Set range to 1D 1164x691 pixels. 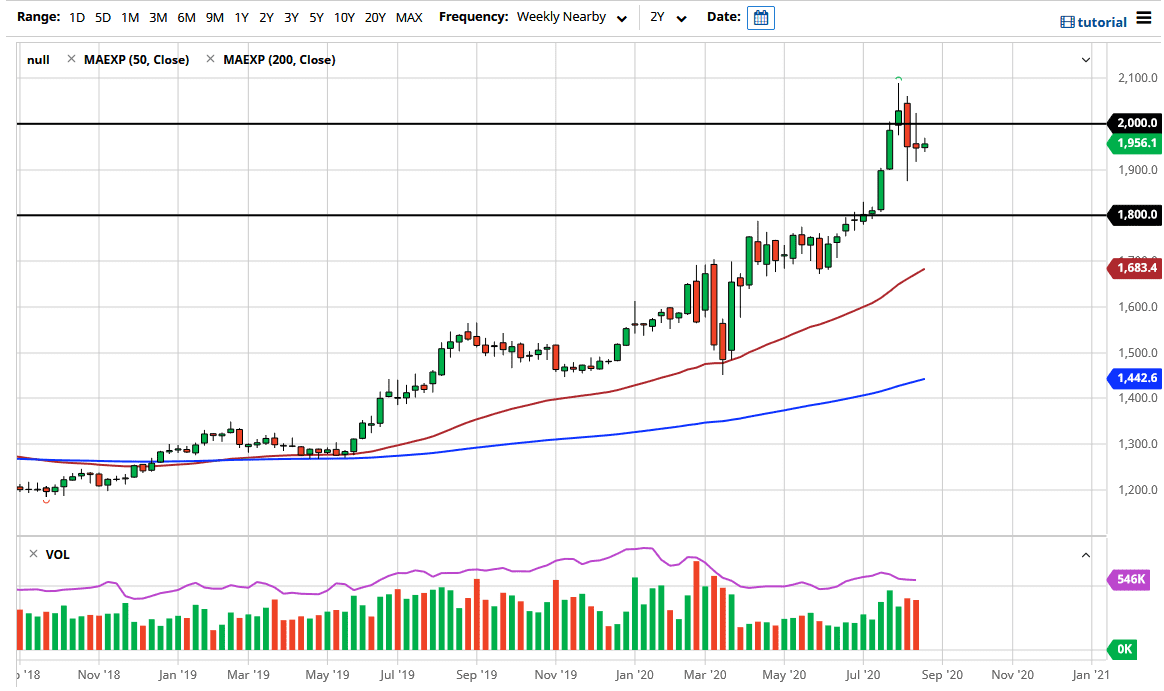point(77,18)
